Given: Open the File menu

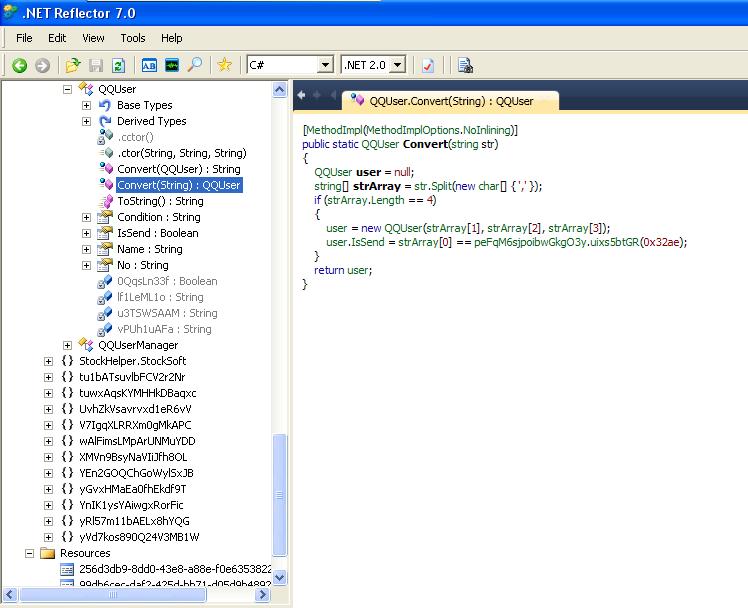Looking at the screenshot, I should coord(24,38).
